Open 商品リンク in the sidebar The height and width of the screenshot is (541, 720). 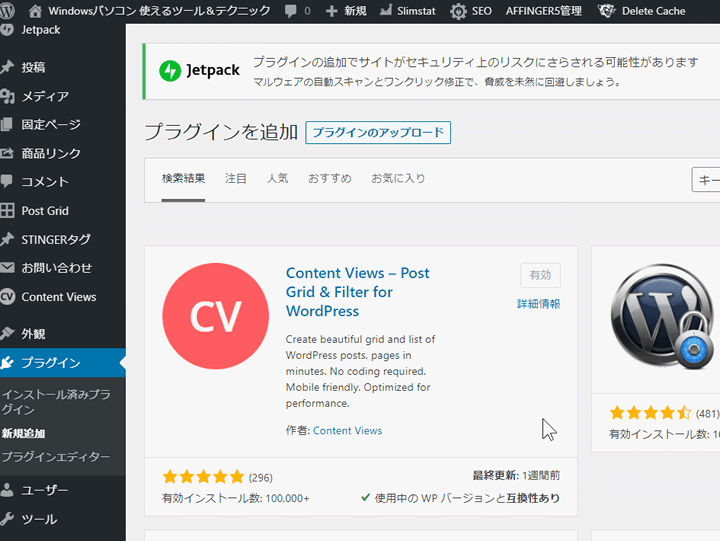point(51,153)
